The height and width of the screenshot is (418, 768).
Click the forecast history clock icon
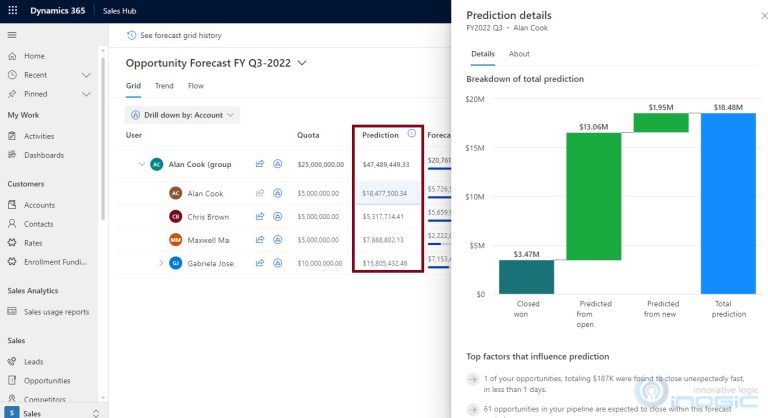click(x=132, y=35)
